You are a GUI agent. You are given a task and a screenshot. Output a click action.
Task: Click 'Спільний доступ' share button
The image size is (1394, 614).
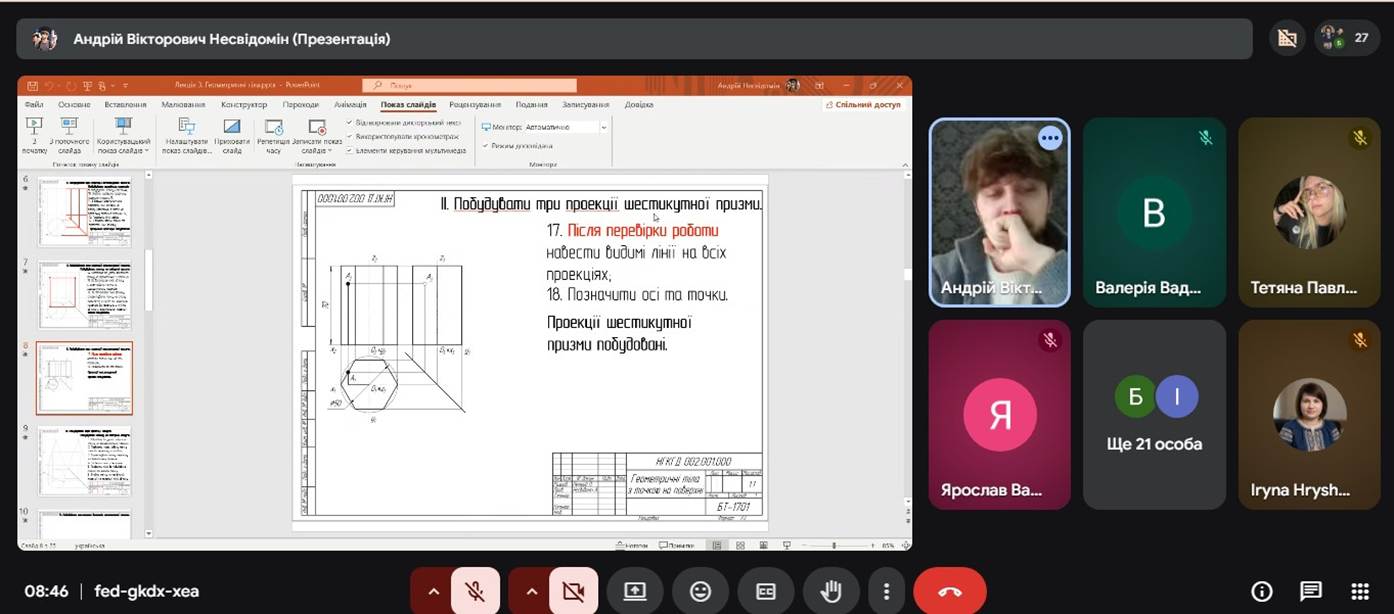[x=866, y=104]
